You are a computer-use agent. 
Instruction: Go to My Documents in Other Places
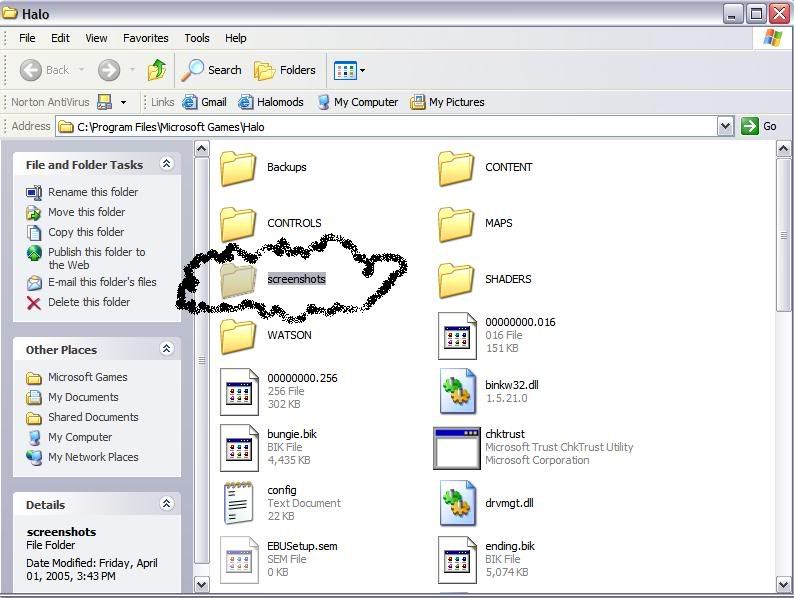pyautogui.click(x=72, y=397)
